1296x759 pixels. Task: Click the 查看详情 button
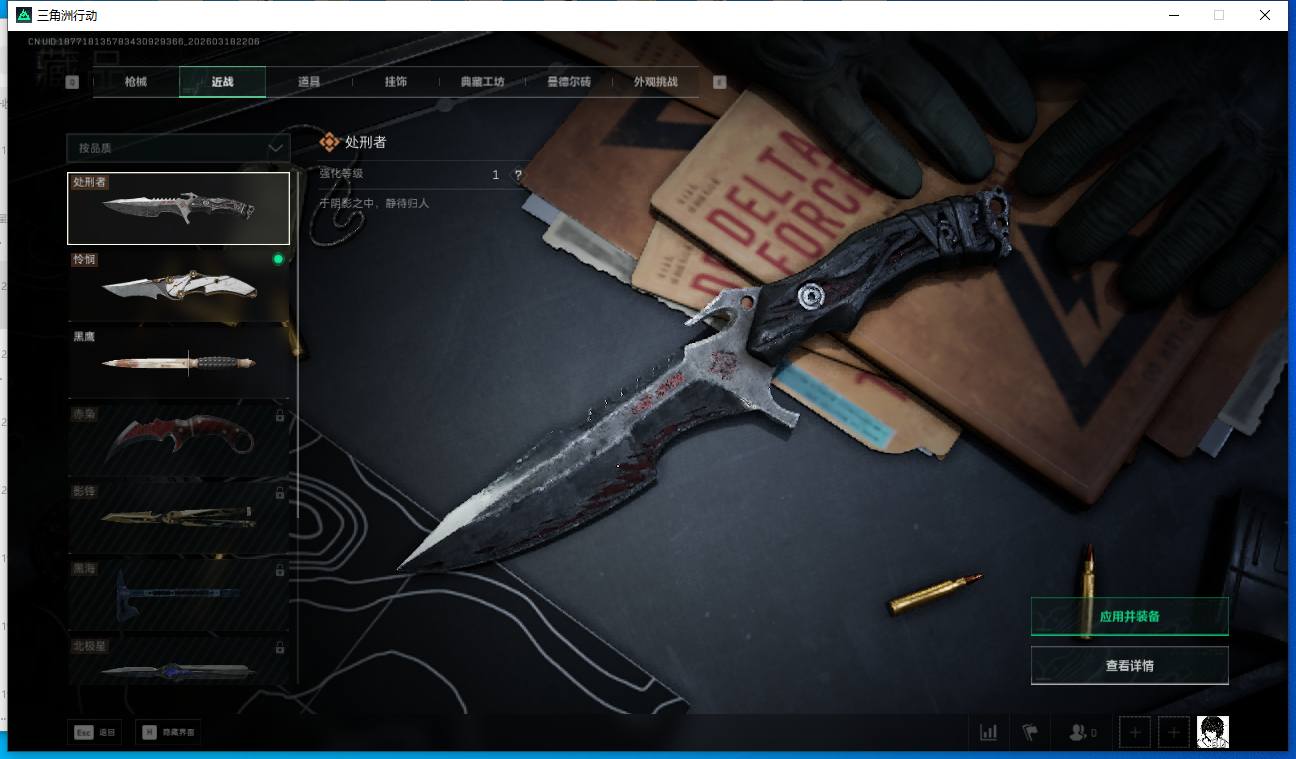[x=1130, y=665]
